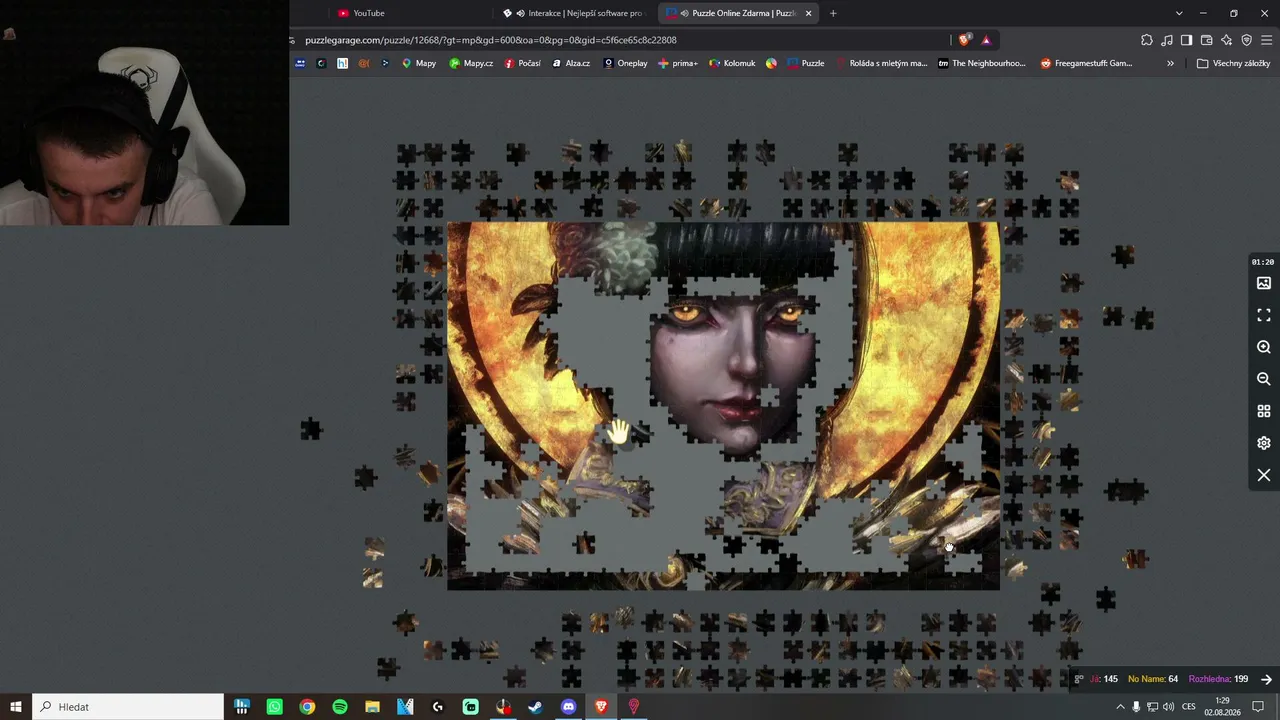The height and width of the screenshot is (720, 1280).
Task: Open Google Chrome from the taskbar
Action: point(307,707)
